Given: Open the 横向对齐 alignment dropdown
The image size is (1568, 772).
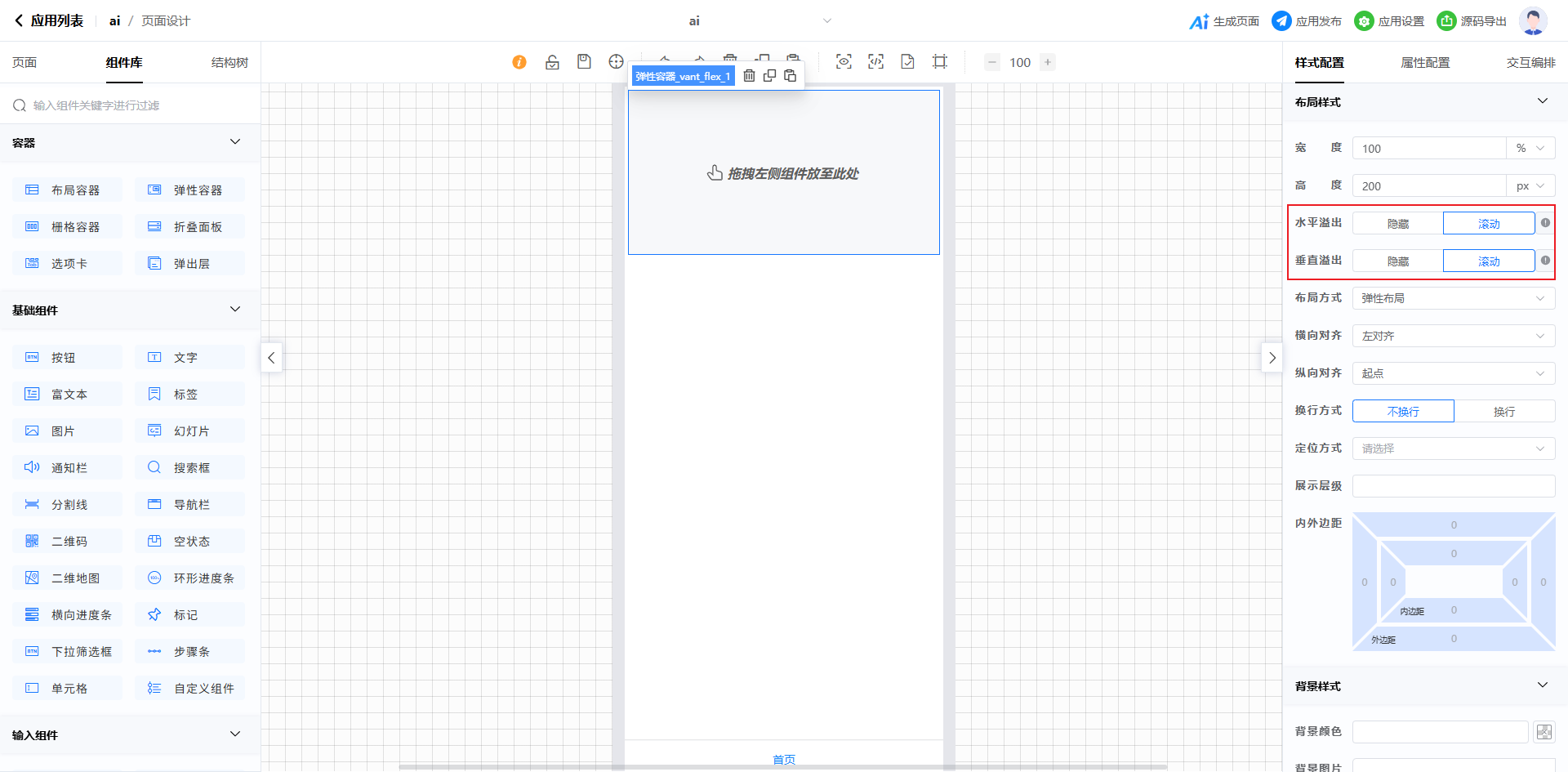Looking at the screenshot, I should (x=1453, y=337).
